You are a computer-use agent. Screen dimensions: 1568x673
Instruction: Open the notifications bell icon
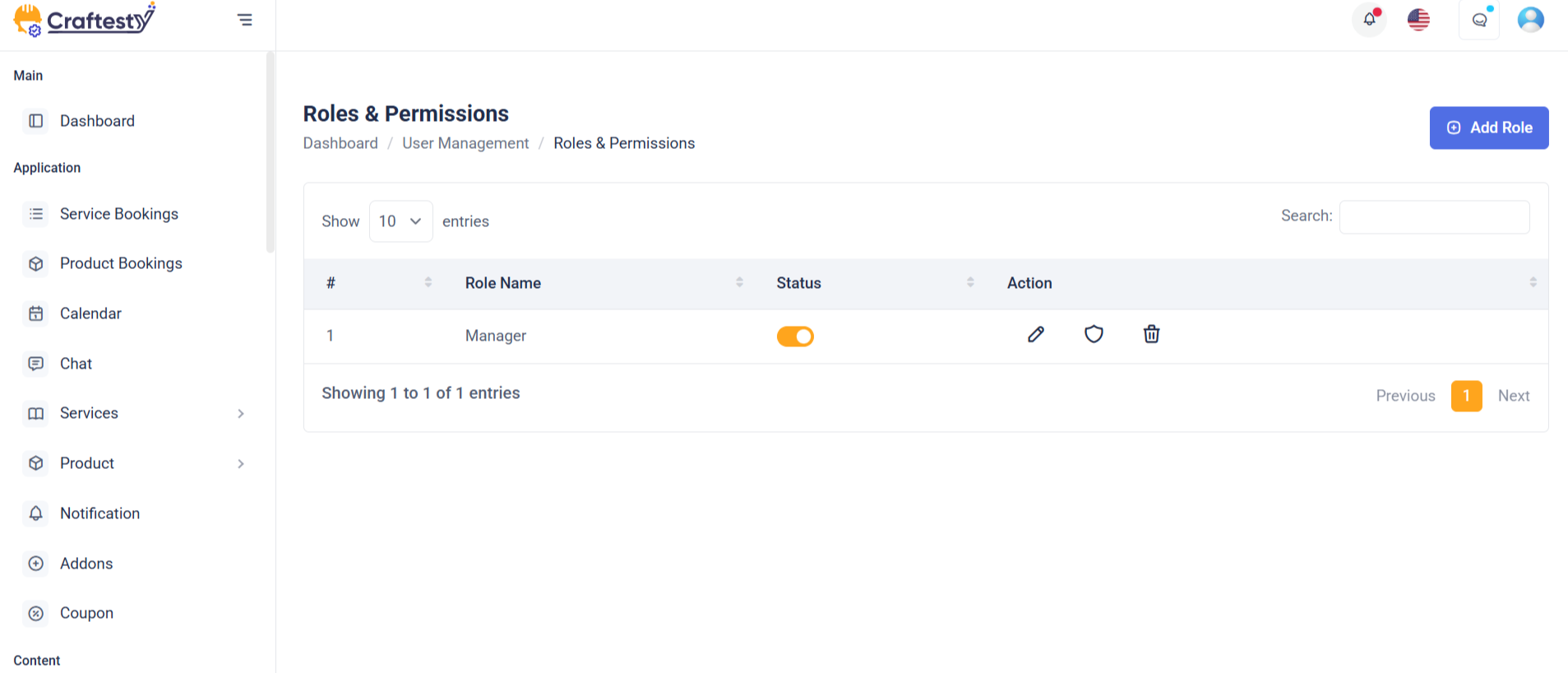1370,20
